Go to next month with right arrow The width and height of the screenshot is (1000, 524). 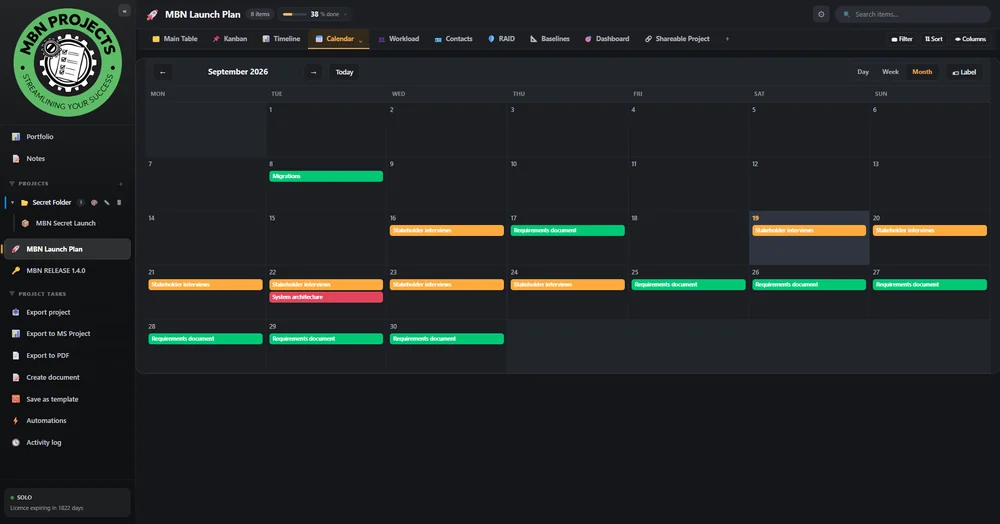tap(313, 72)
